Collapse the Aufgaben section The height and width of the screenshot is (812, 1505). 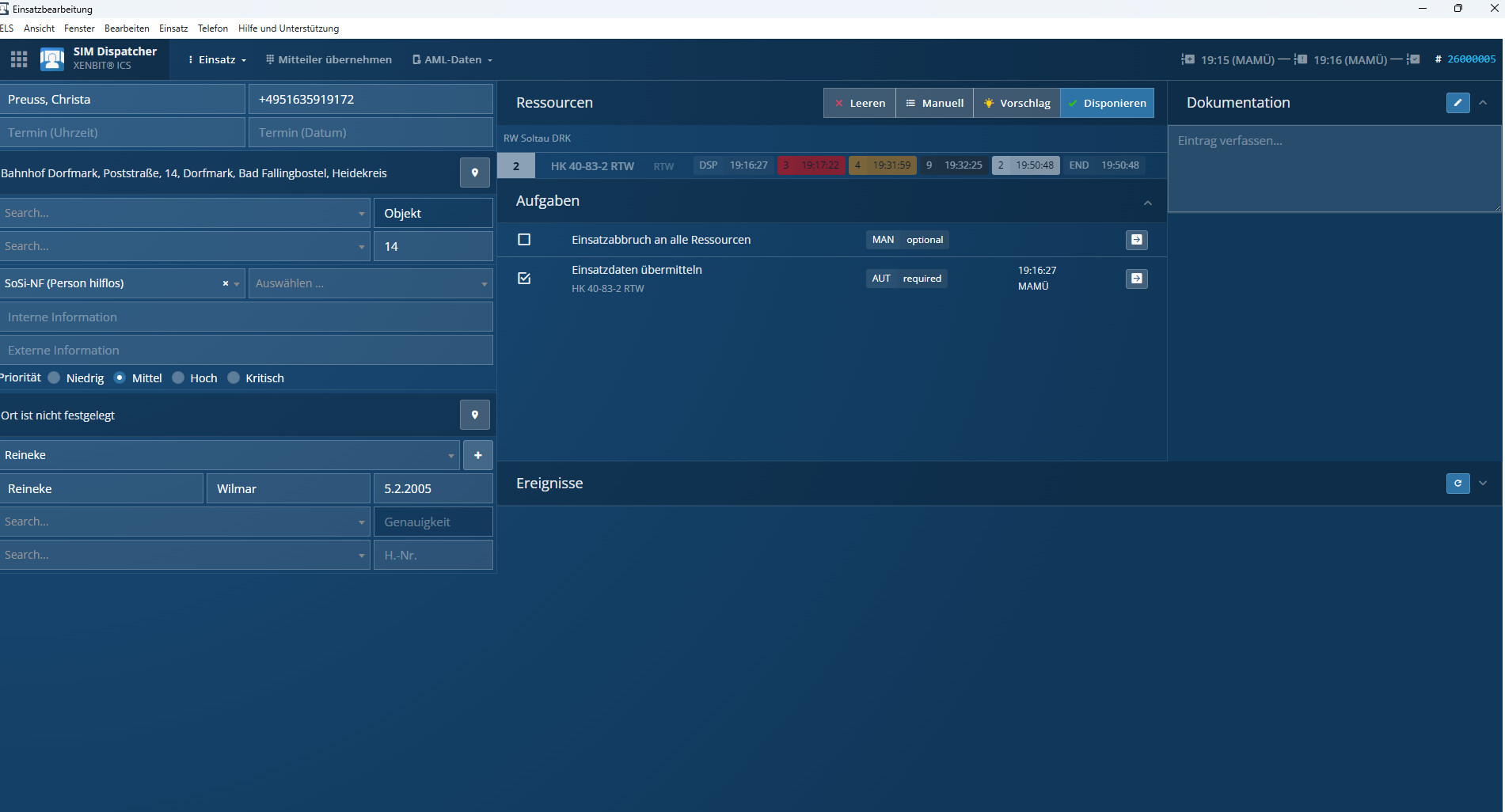1147,203
